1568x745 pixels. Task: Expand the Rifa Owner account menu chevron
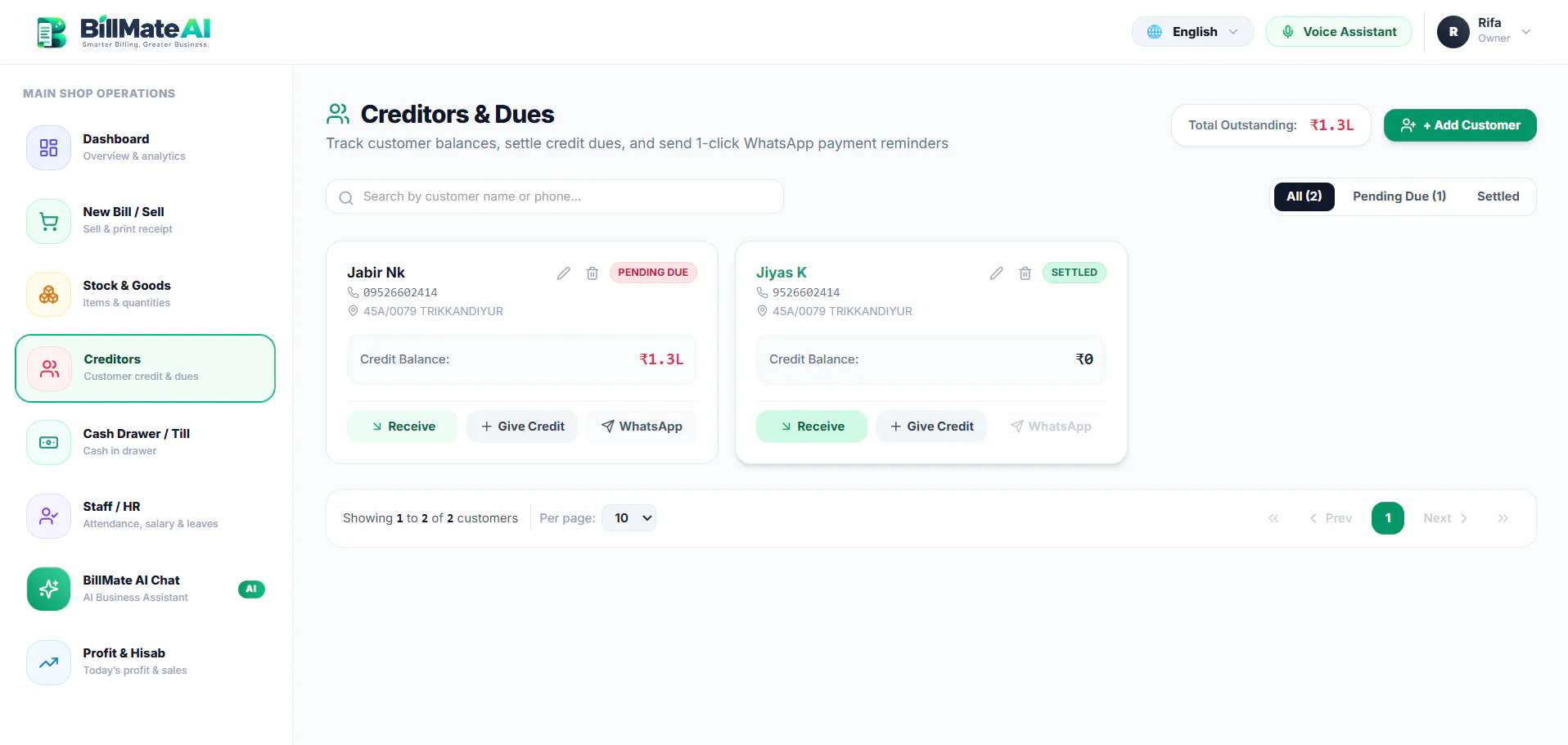pos(1526,32)
